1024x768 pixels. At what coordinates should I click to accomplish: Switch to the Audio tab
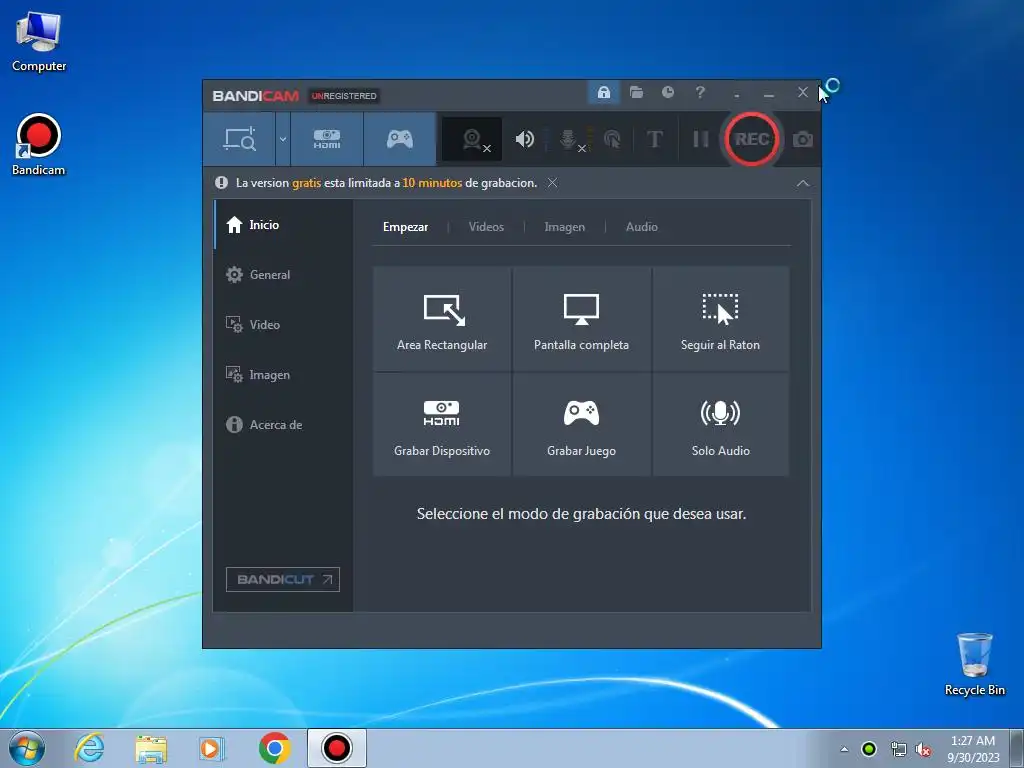click(x=641, y=227)
